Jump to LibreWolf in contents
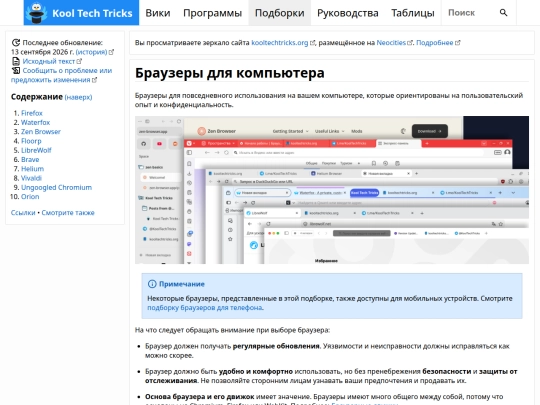This screenshot has width=540, height=405. [x=36, y=150]
